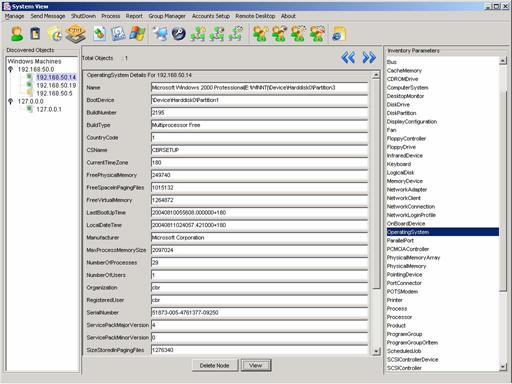Screen dimensions: 512x384
Task: Go to previous object with double left arrows
Action: pos(348,58)
